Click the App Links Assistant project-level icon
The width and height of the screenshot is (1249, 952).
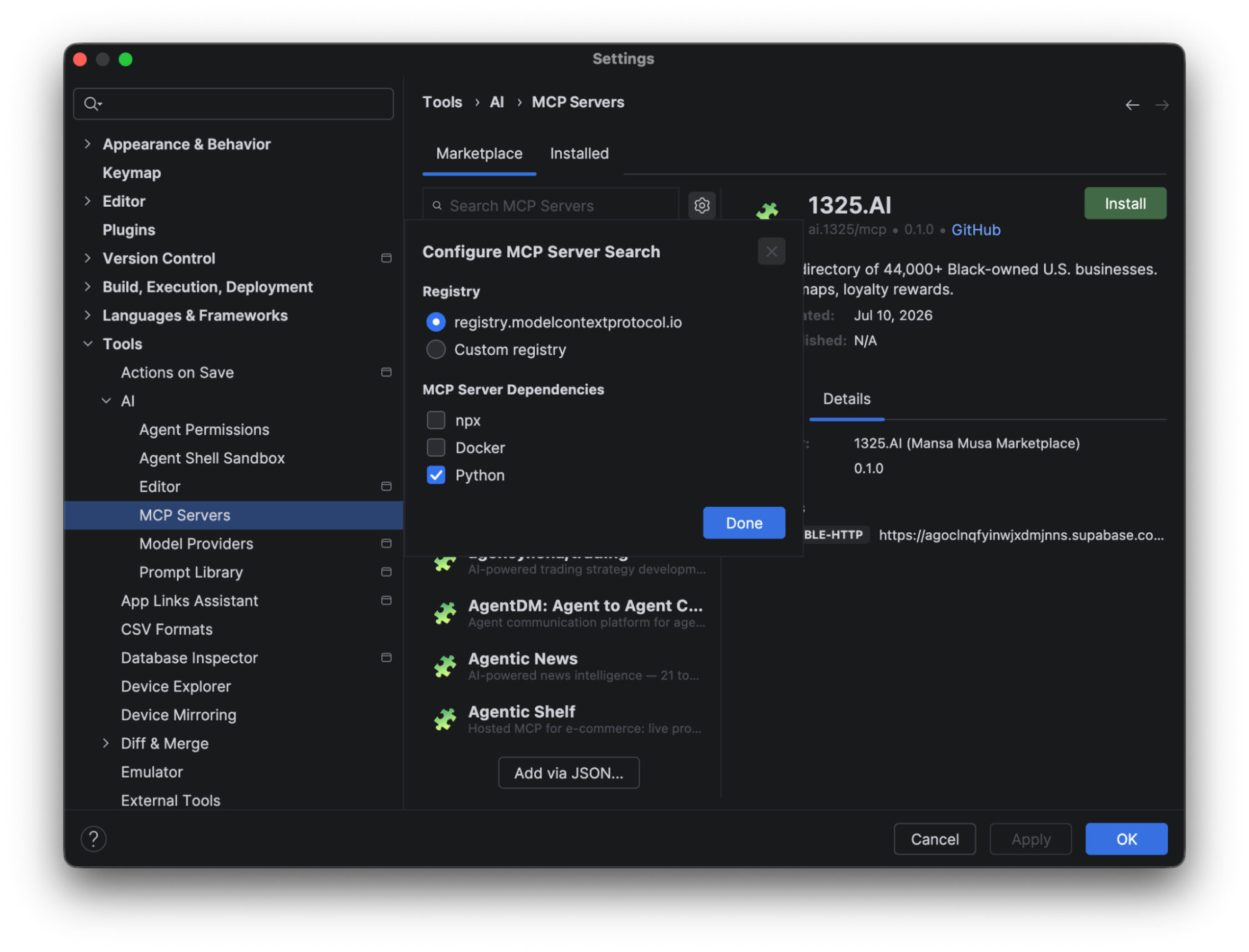(x=386, y=600)
